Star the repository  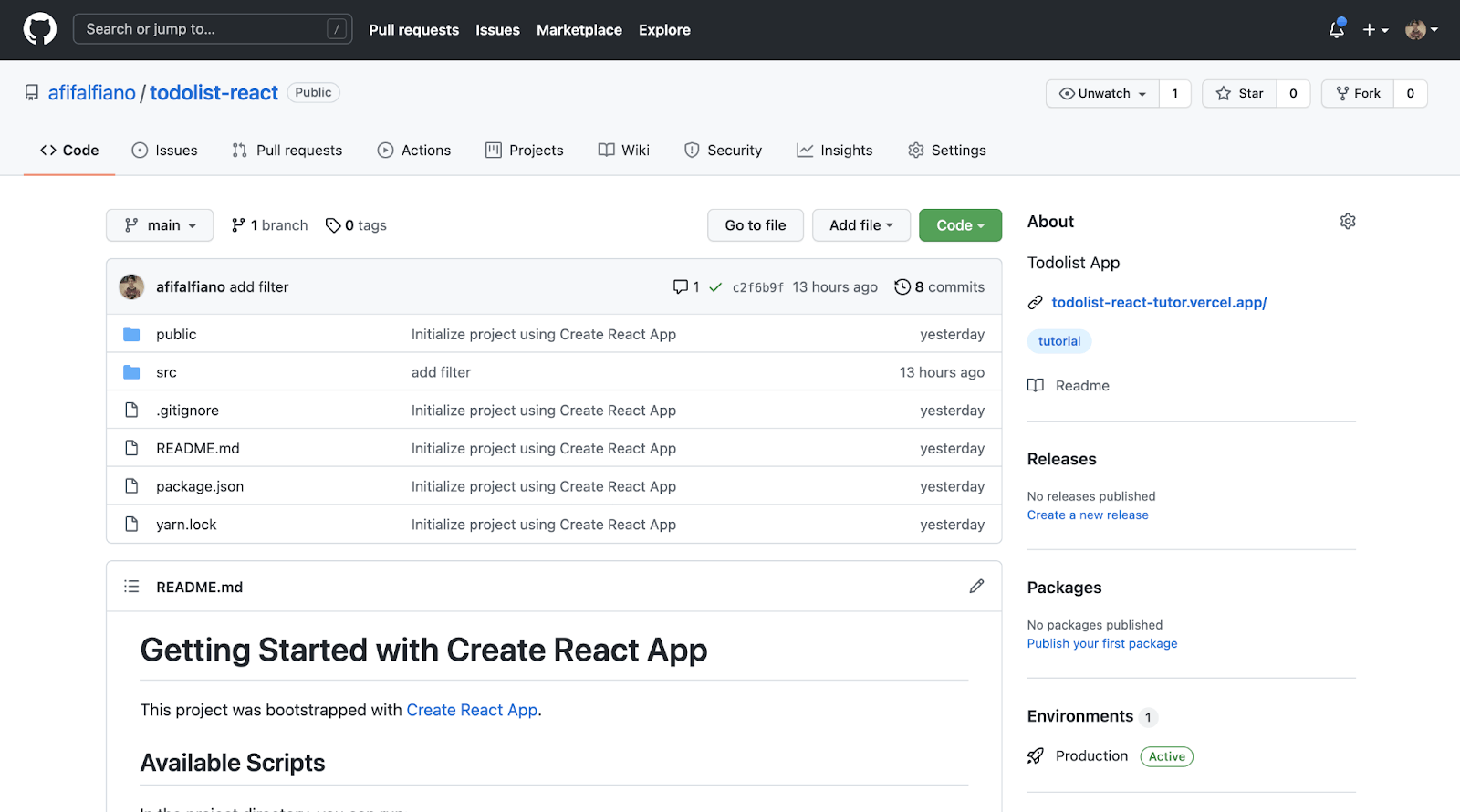click(x=1239, y=93)
